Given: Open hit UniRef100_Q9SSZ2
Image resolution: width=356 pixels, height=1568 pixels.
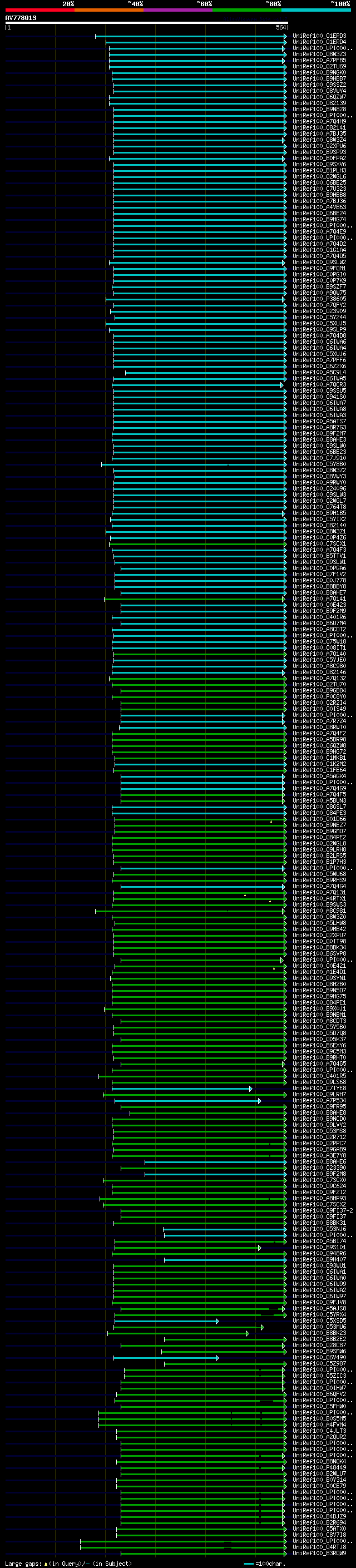Looking at the screenshot, I should (319, 85).
